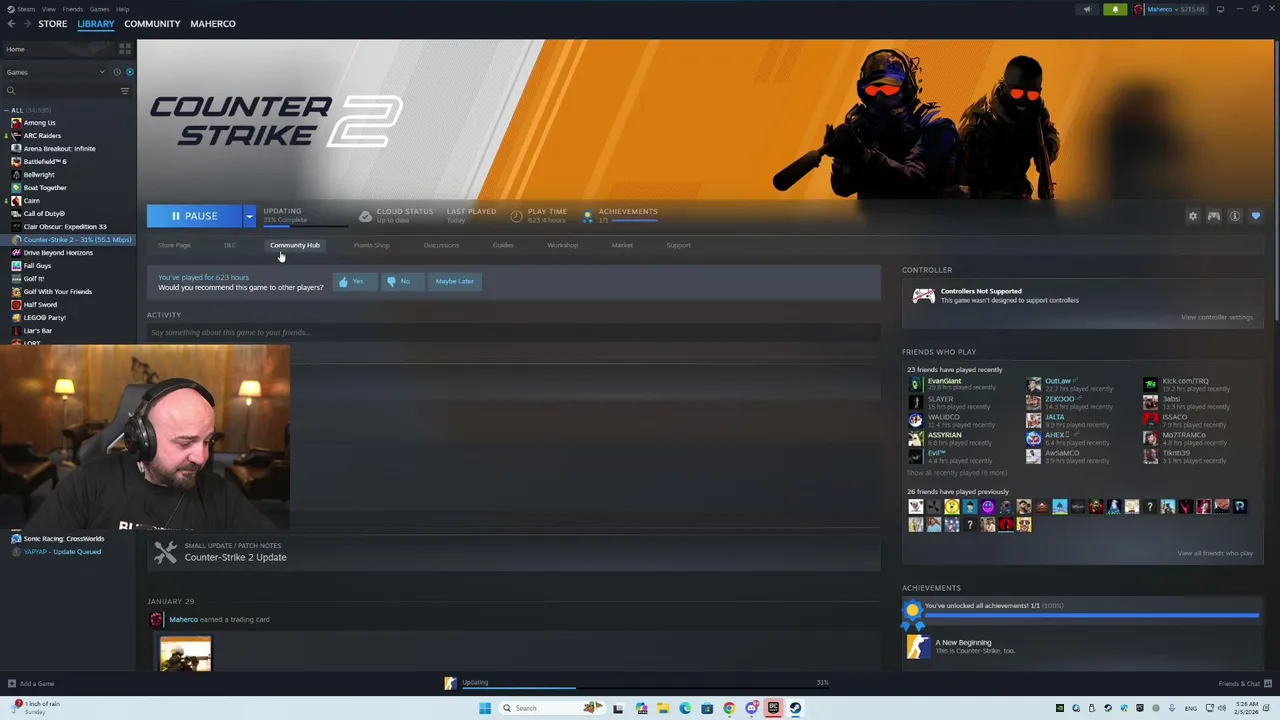Open Friends & Chat
Viewport: 1280px width, 720px height.
pos(1244,684)
